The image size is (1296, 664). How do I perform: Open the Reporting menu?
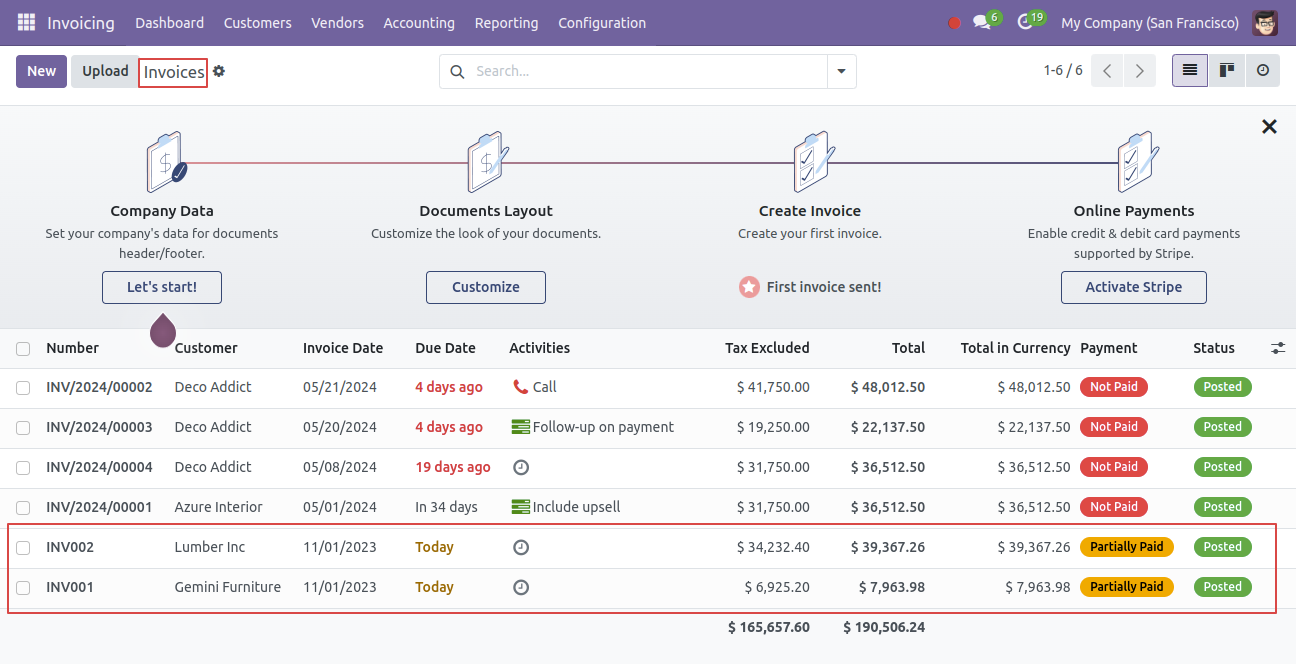(x=506, y=22)
